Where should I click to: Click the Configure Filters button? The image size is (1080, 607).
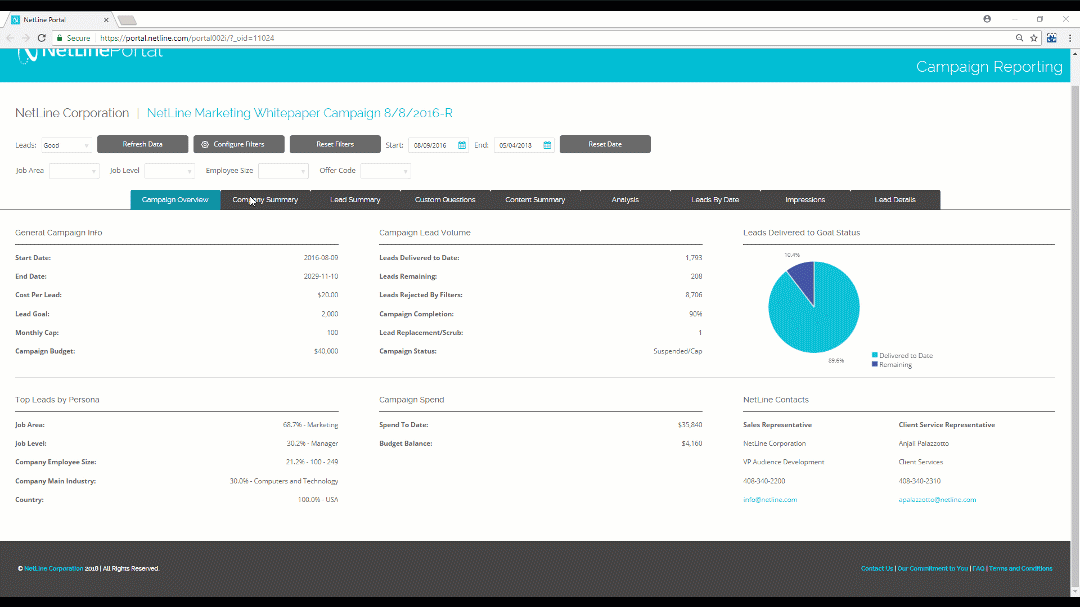(239, 144)
